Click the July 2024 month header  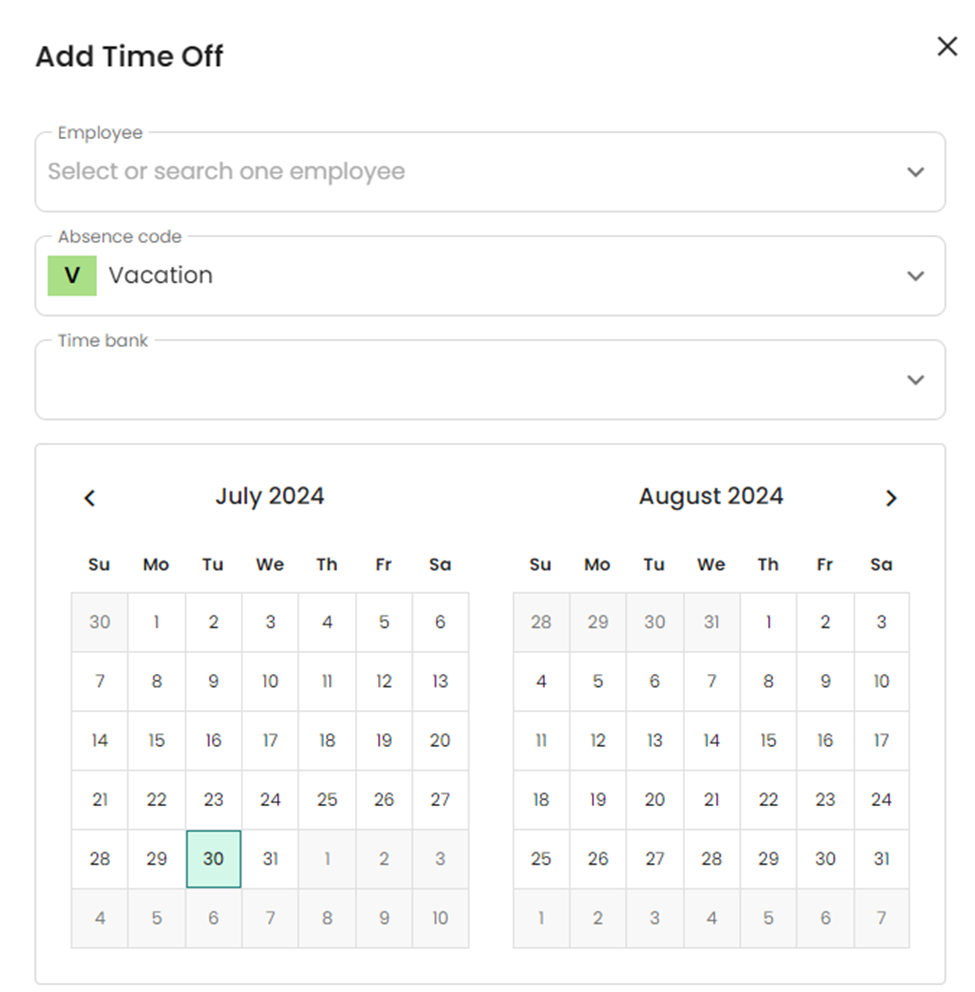(x=270, y=496)
